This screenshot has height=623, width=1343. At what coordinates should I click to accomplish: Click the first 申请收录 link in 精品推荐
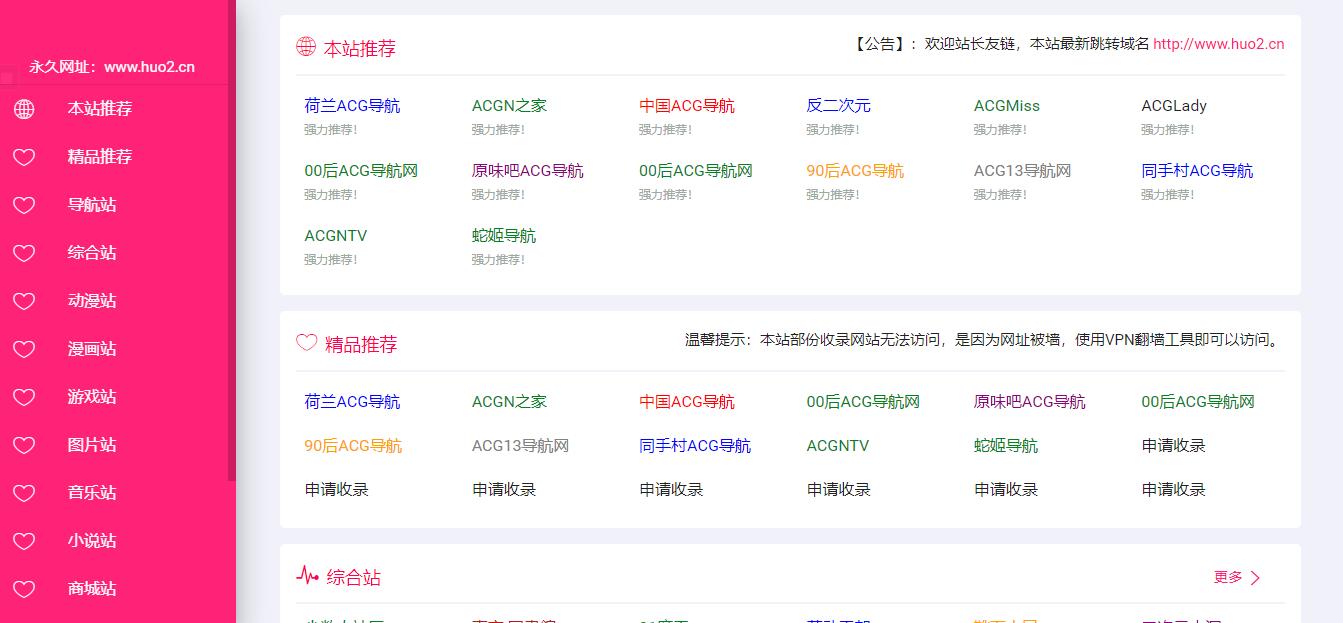click(x=1173, y=446)
